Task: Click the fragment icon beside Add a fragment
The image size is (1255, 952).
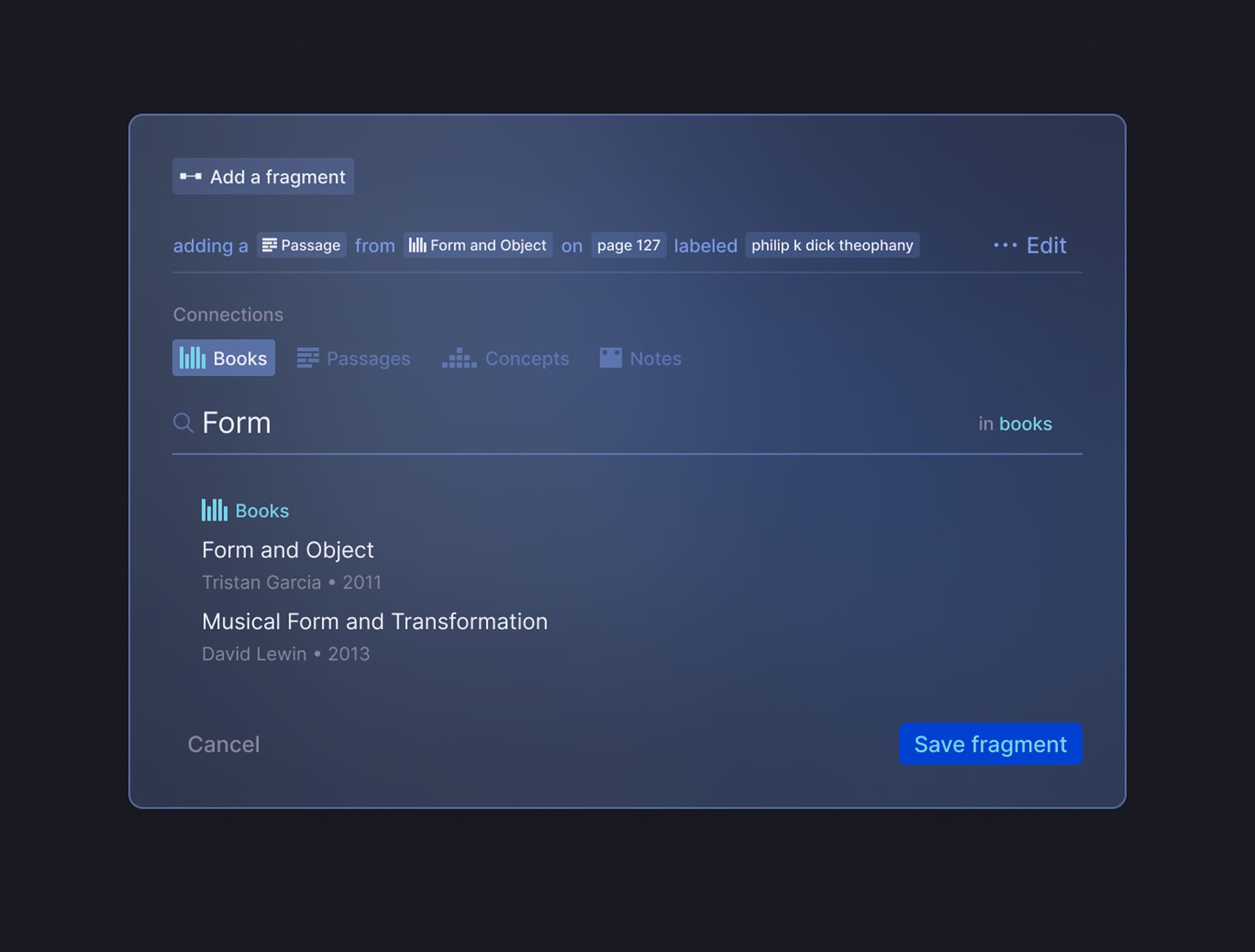Action: [x=190, y=176]
